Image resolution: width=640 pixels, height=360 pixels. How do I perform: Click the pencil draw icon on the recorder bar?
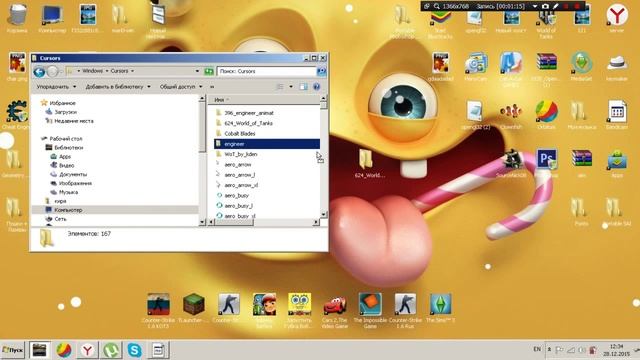[x=556, y=6]
